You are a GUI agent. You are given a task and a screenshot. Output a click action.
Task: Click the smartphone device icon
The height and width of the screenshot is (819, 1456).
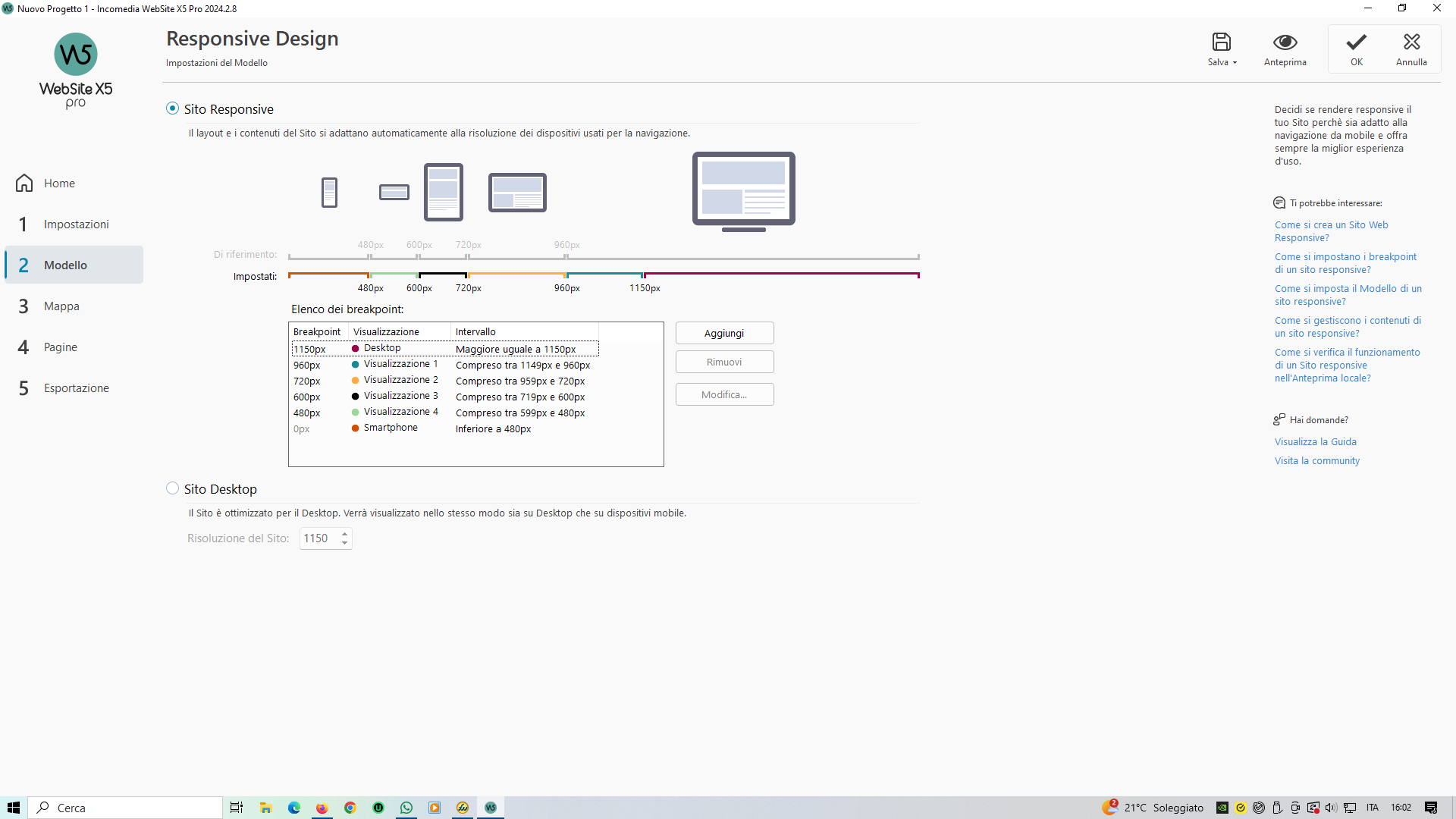click(329, 193)
